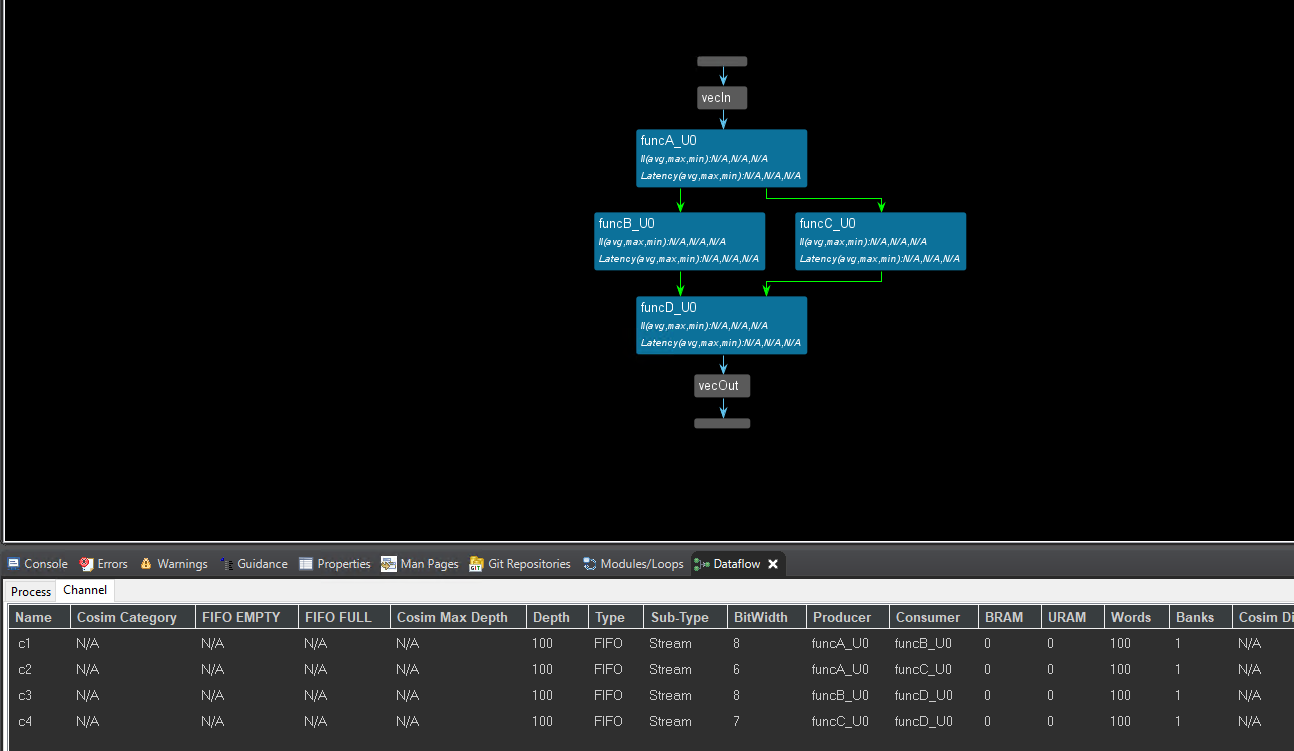
Task: Select the vecIn node
Action: (722, 97)
